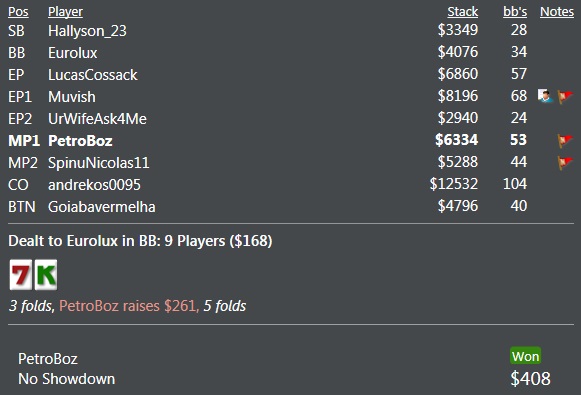Click the red 7 hole card
This screenshot has height=395, width=581.
pyautogui.click(x=21, y=275)
